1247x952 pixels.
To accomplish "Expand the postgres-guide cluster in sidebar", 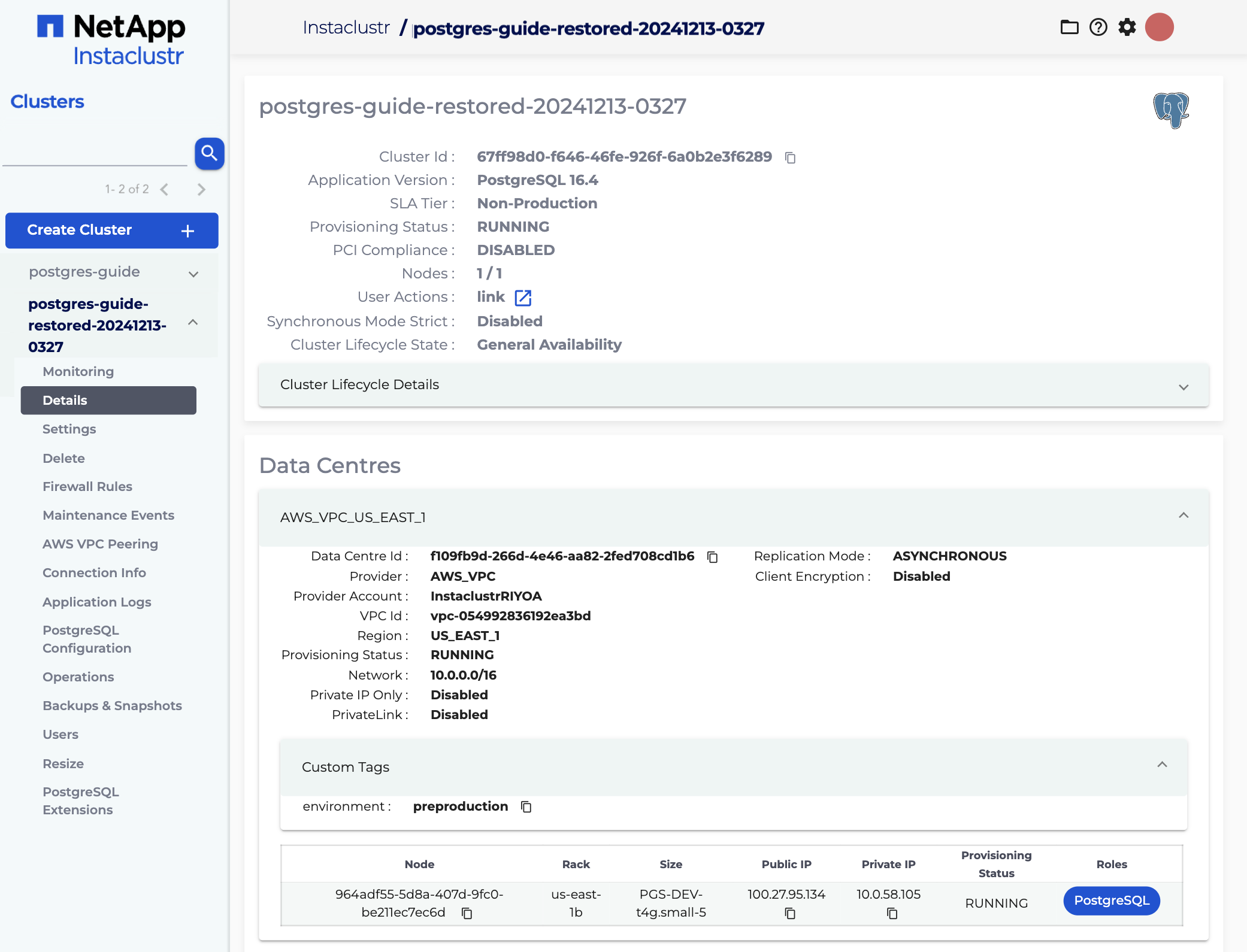I will (193, 274).
